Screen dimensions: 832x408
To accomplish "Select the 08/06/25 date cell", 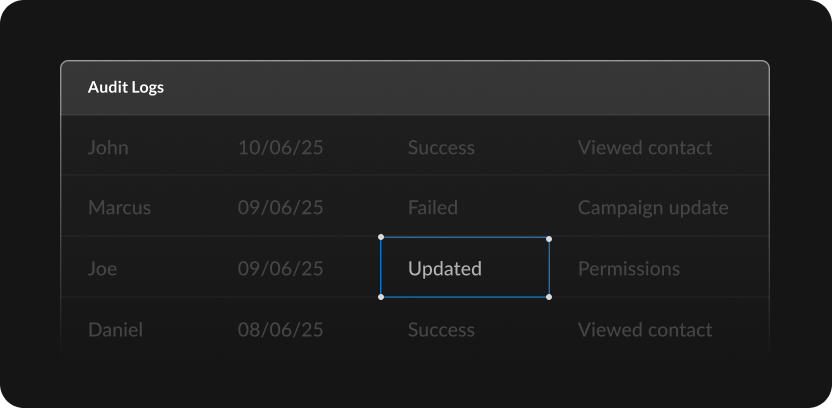I will (280, 330).
